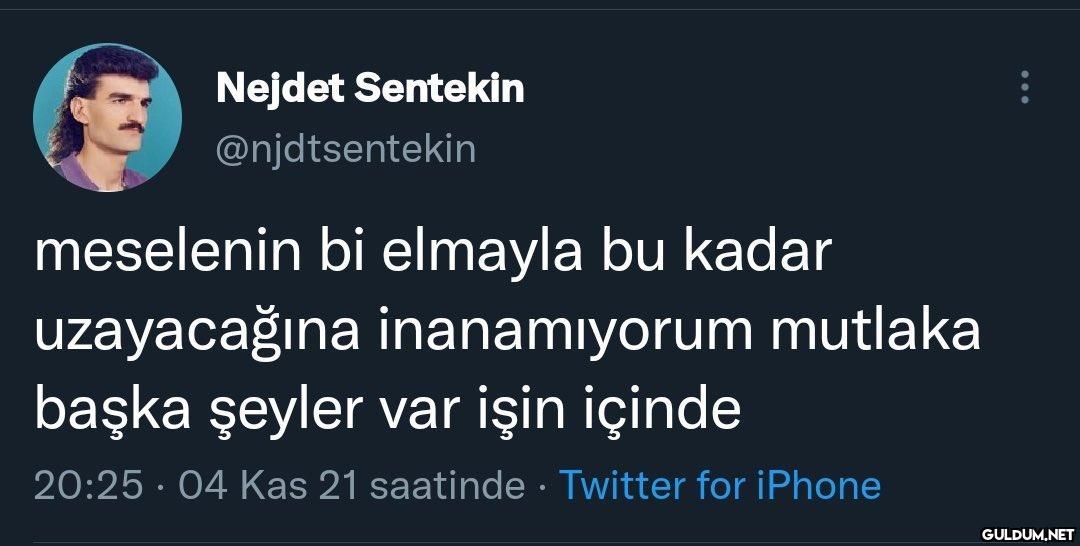Click the word saatinde after the date
Image resolution: width=1080 pixels, height=546 pixels.
tap(447, 486)
